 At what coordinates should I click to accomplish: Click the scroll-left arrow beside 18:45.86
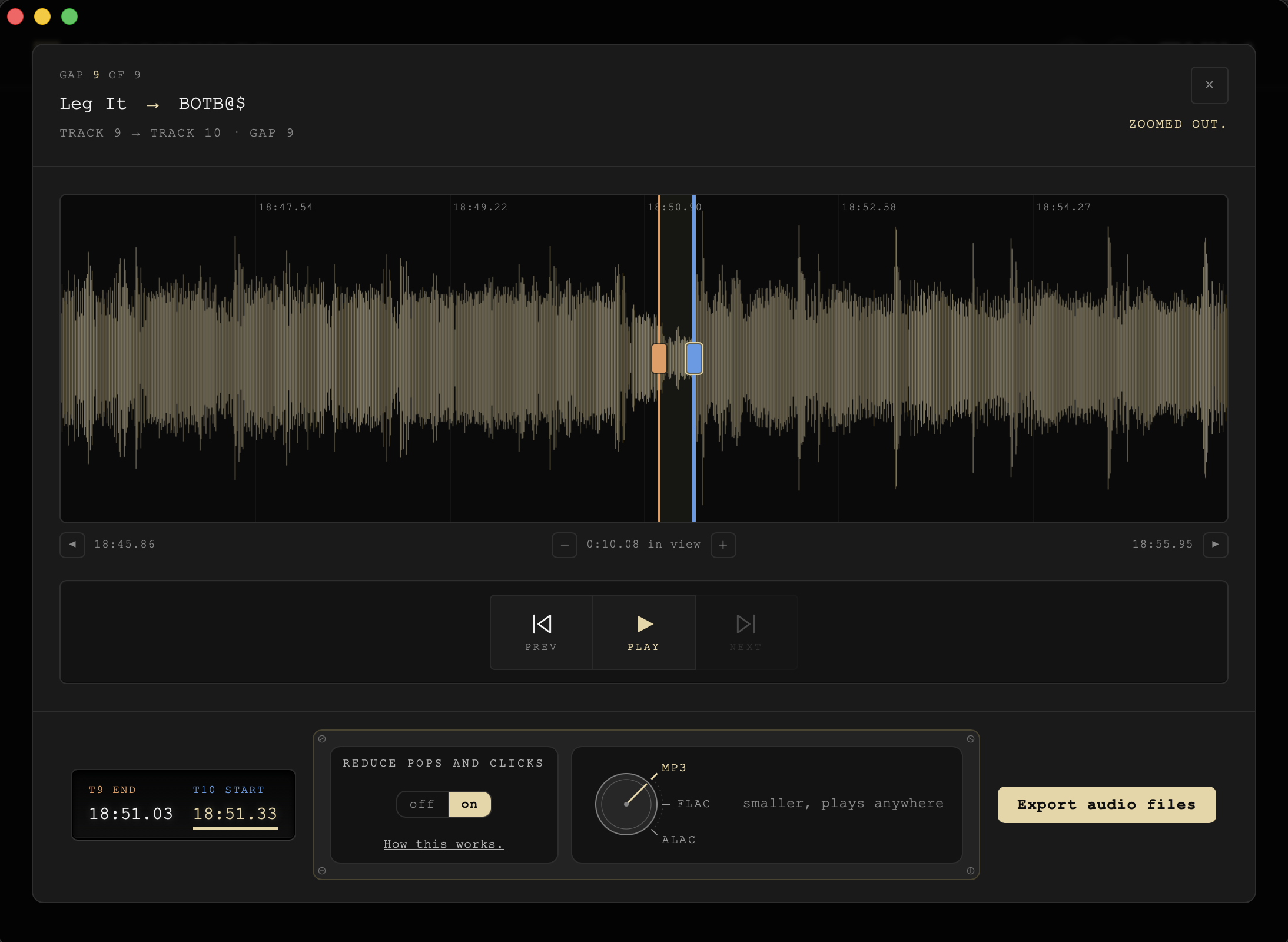click(x=72, y=545)
